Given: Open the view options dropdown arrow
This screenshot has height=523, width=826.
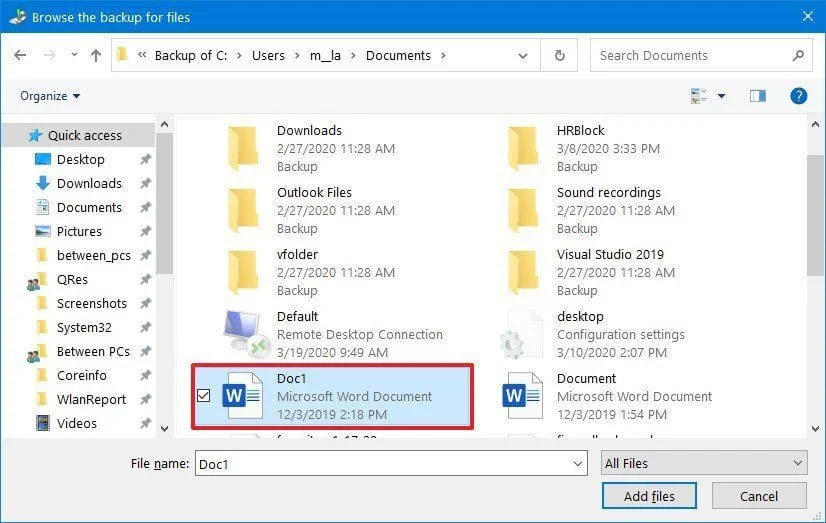Looking at the screenshot, I should [721, 97].
